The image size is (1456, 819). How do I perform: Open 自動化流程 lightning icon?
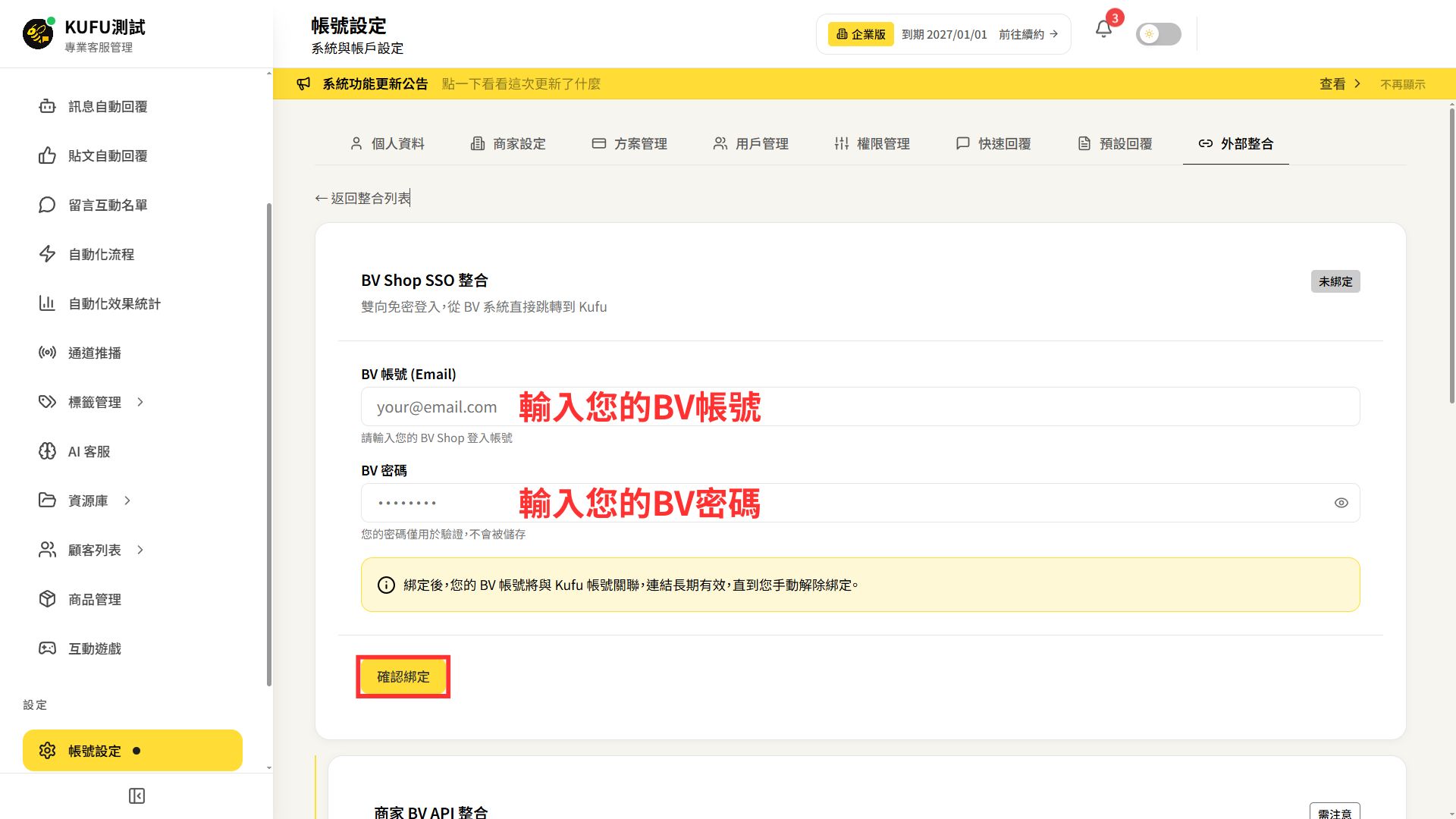47,254
